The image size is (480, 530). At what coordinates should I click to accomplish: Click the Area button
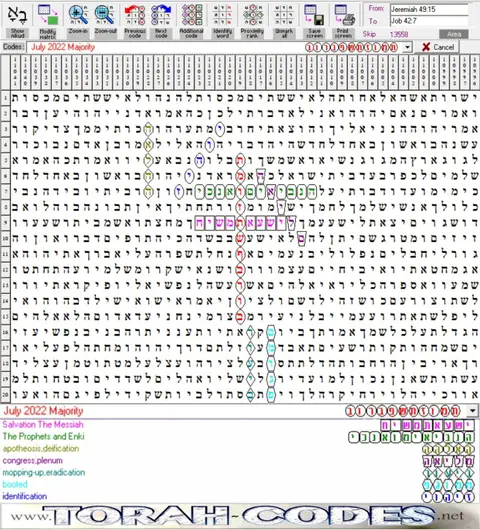tap(454, 34)
